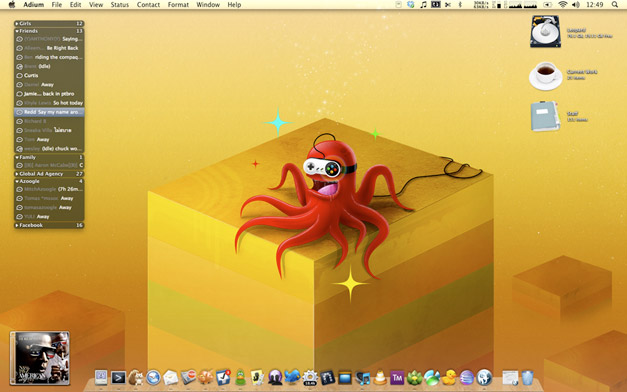Open the newspaper news reader in Dock
Viewport: 627px width, 392px height.
(x=188, y=377)
